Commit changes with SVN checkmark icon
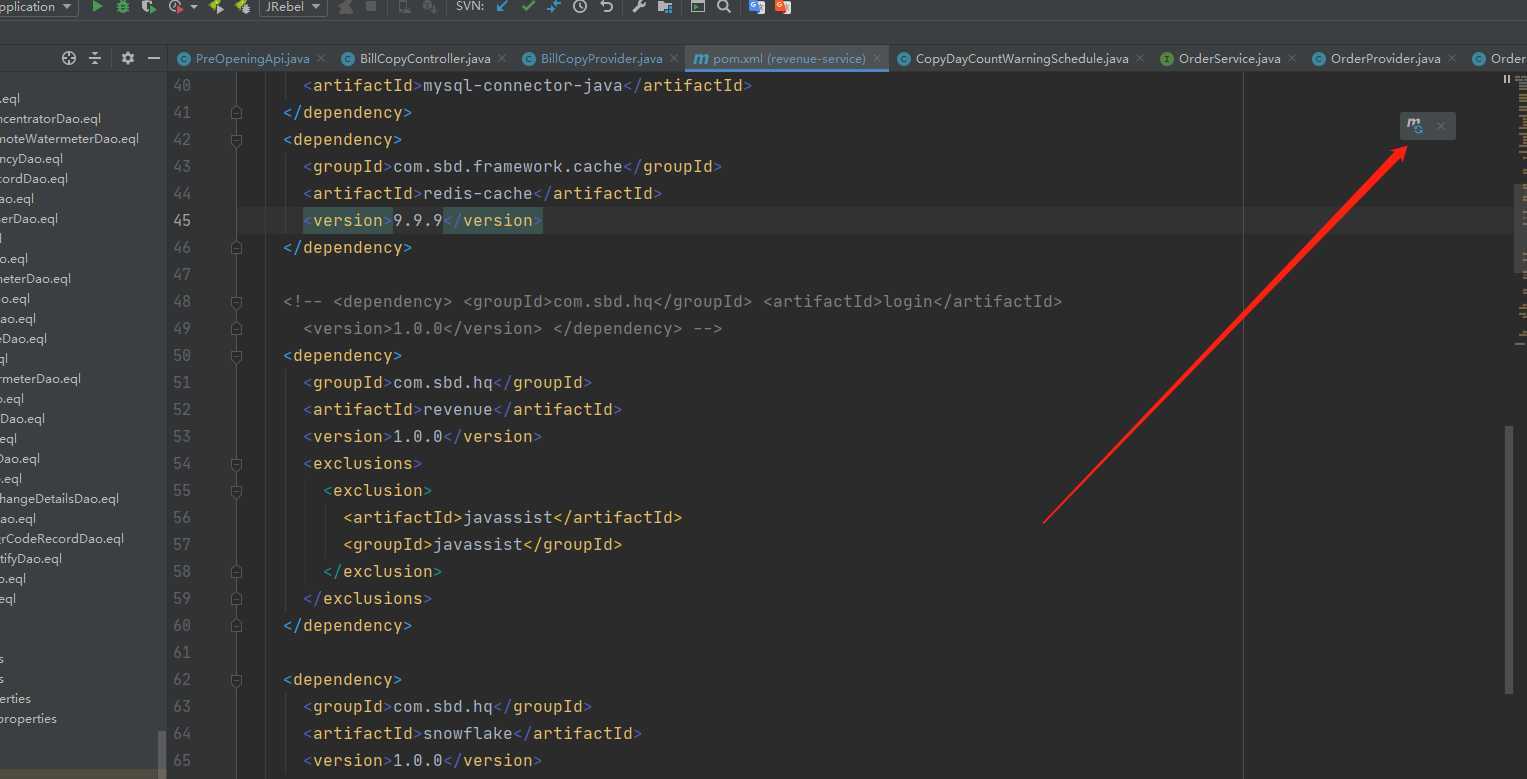1527x779 pixels. [x=528, y=7]
